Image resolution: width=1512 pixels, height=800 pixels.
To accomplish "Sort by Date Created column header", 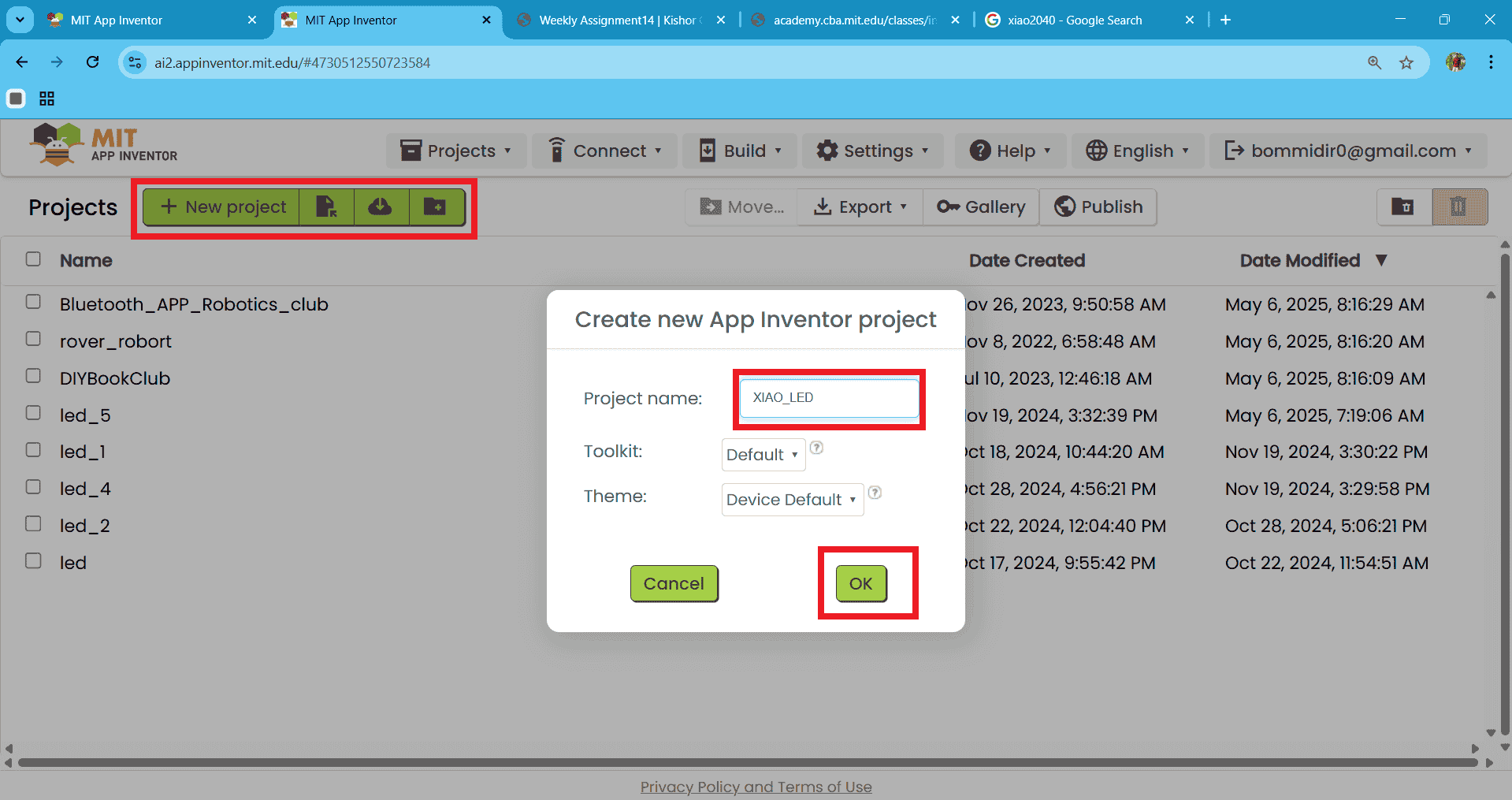I will (1027, 260).
